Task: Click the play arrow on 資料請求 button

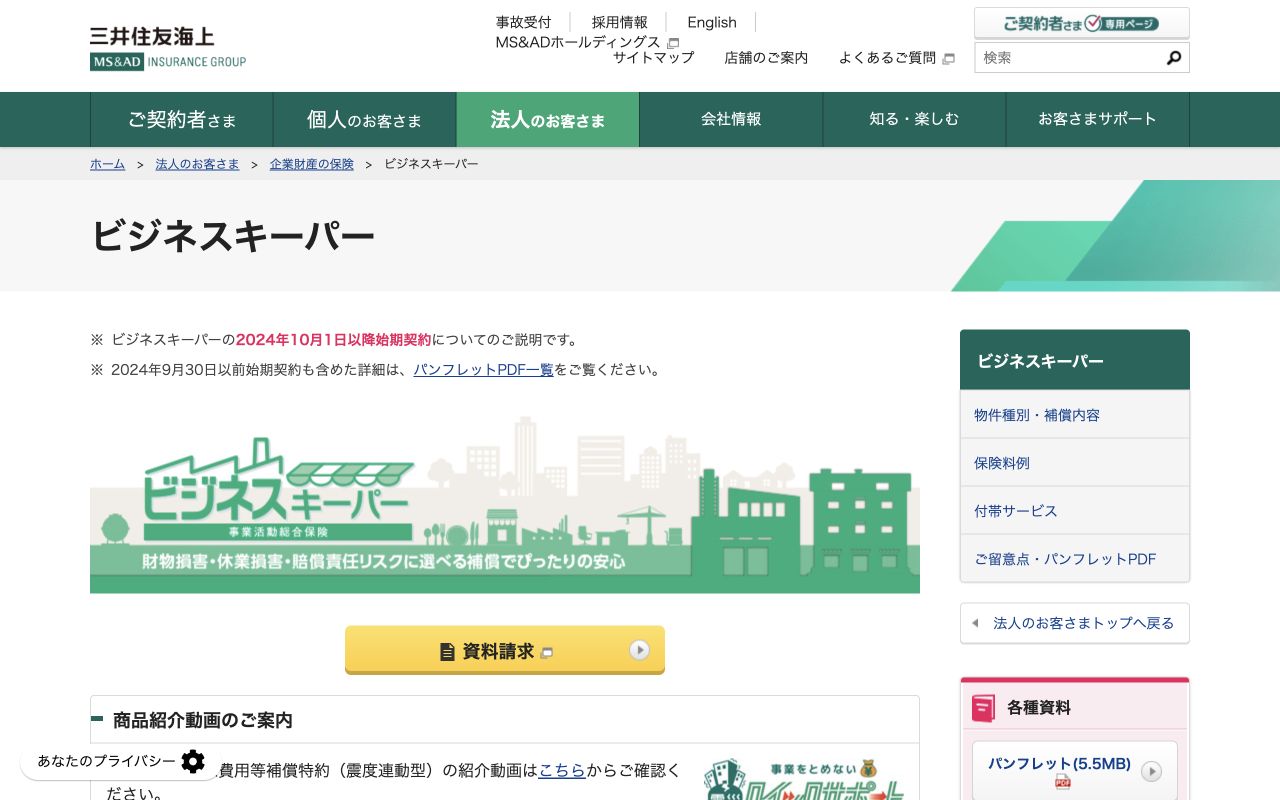Action: point(639,651)
